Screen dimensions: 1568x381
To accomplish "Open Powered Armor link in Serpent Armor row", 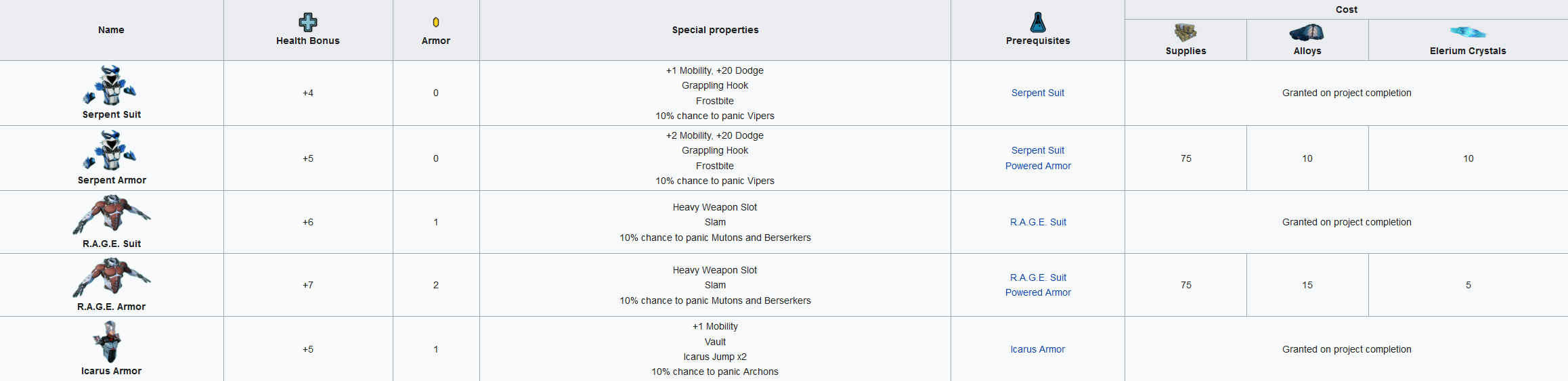I will [x=1038, y=166].
